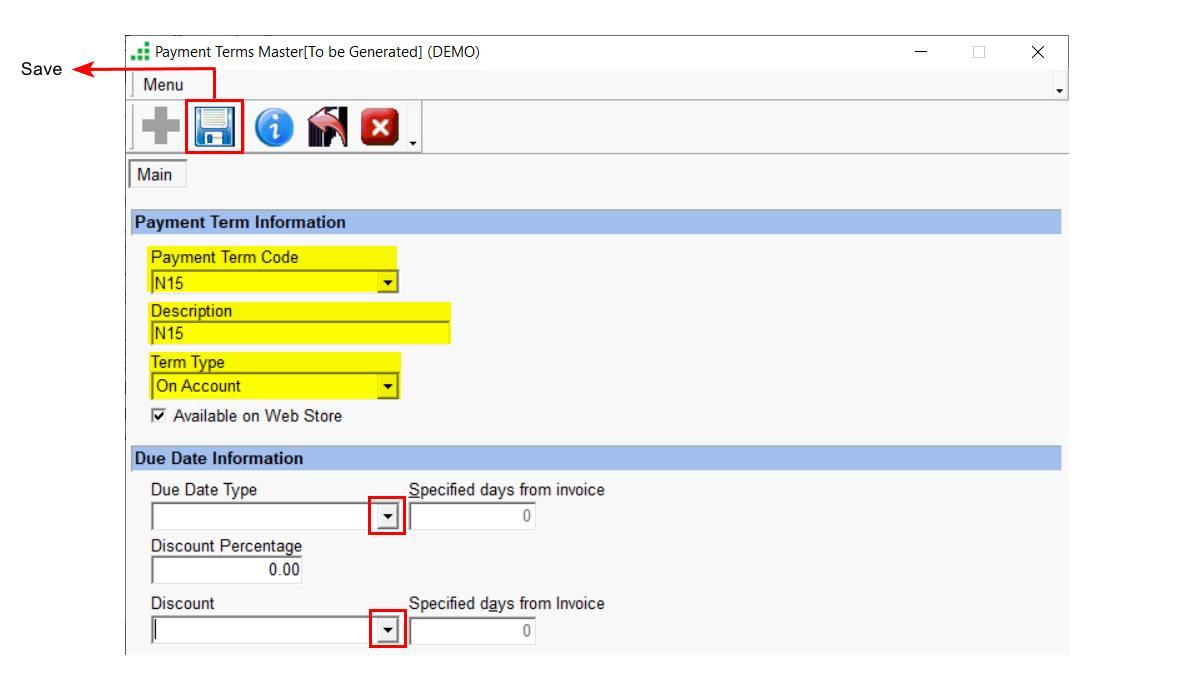The image size is (1185, 682).
Task: Expand the toolbar overflow arrow
Action: tap(412, 144)
